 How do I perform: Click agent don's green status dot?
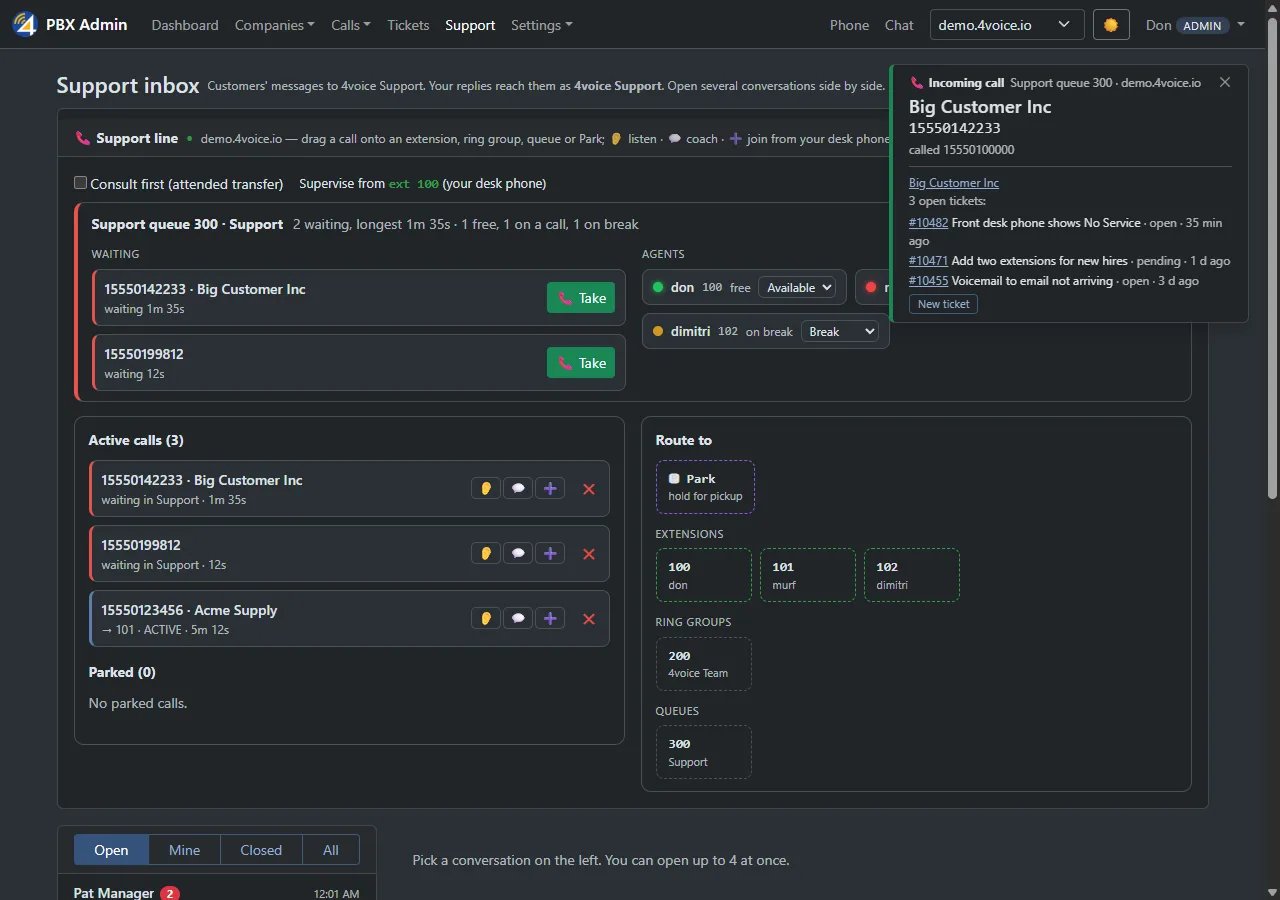658,287
